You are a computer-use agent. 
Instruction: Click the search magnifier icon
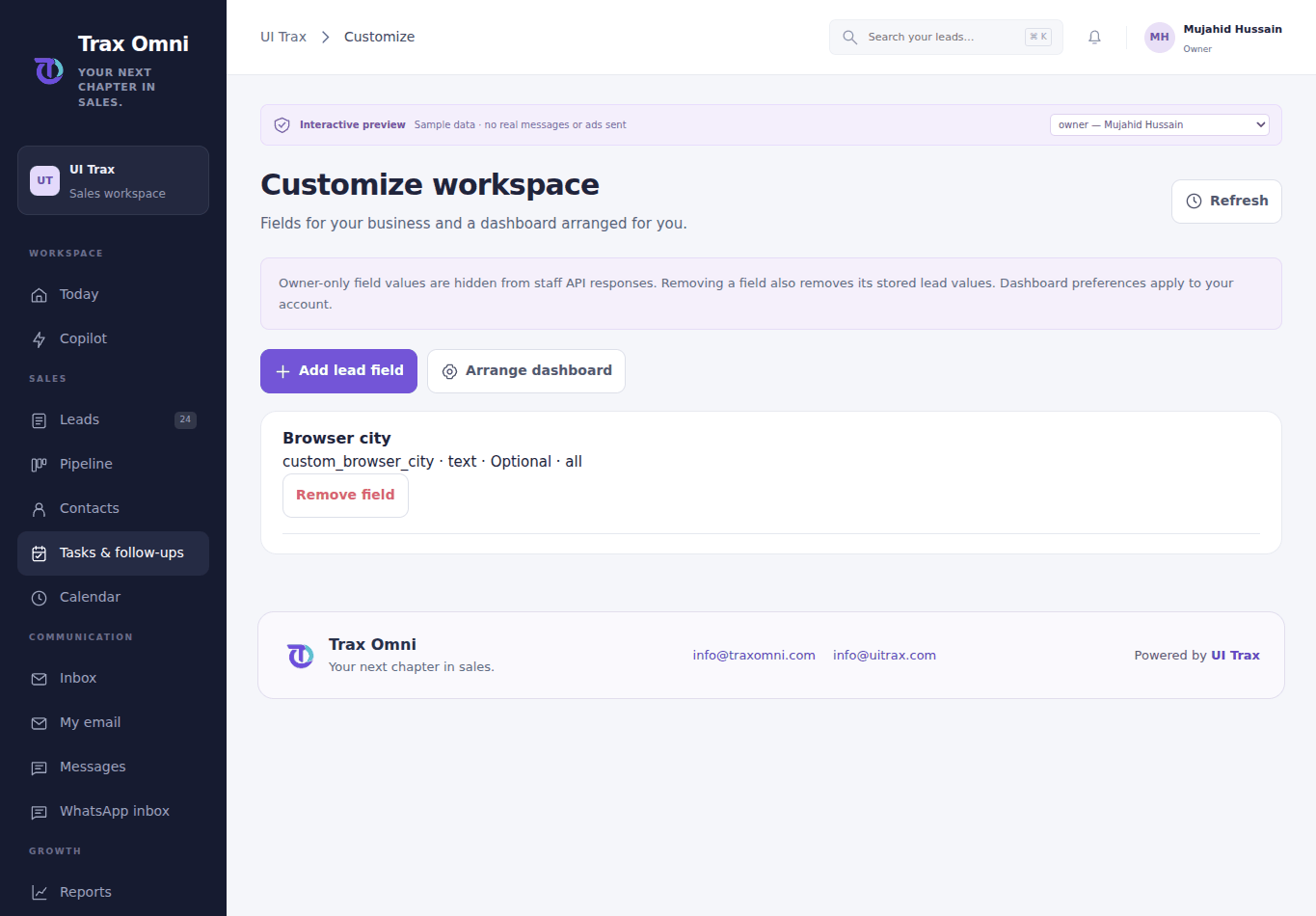pos(849,38)
